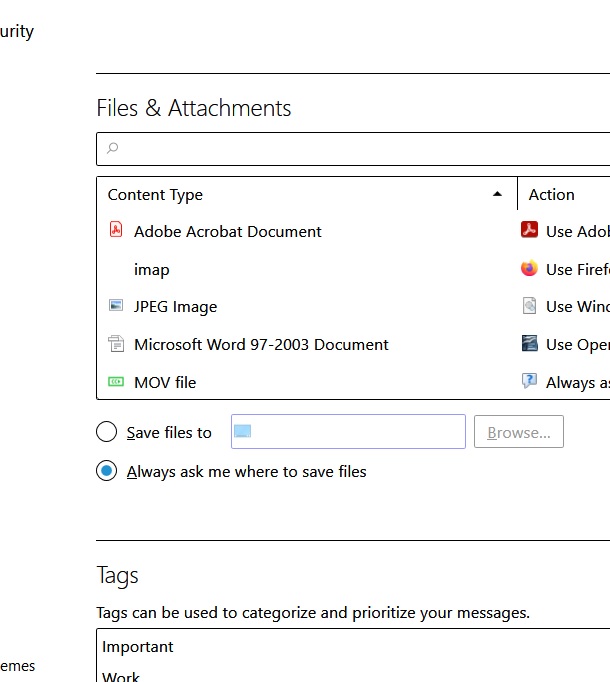Click the JPEG Image file type icon

(116, 307)
